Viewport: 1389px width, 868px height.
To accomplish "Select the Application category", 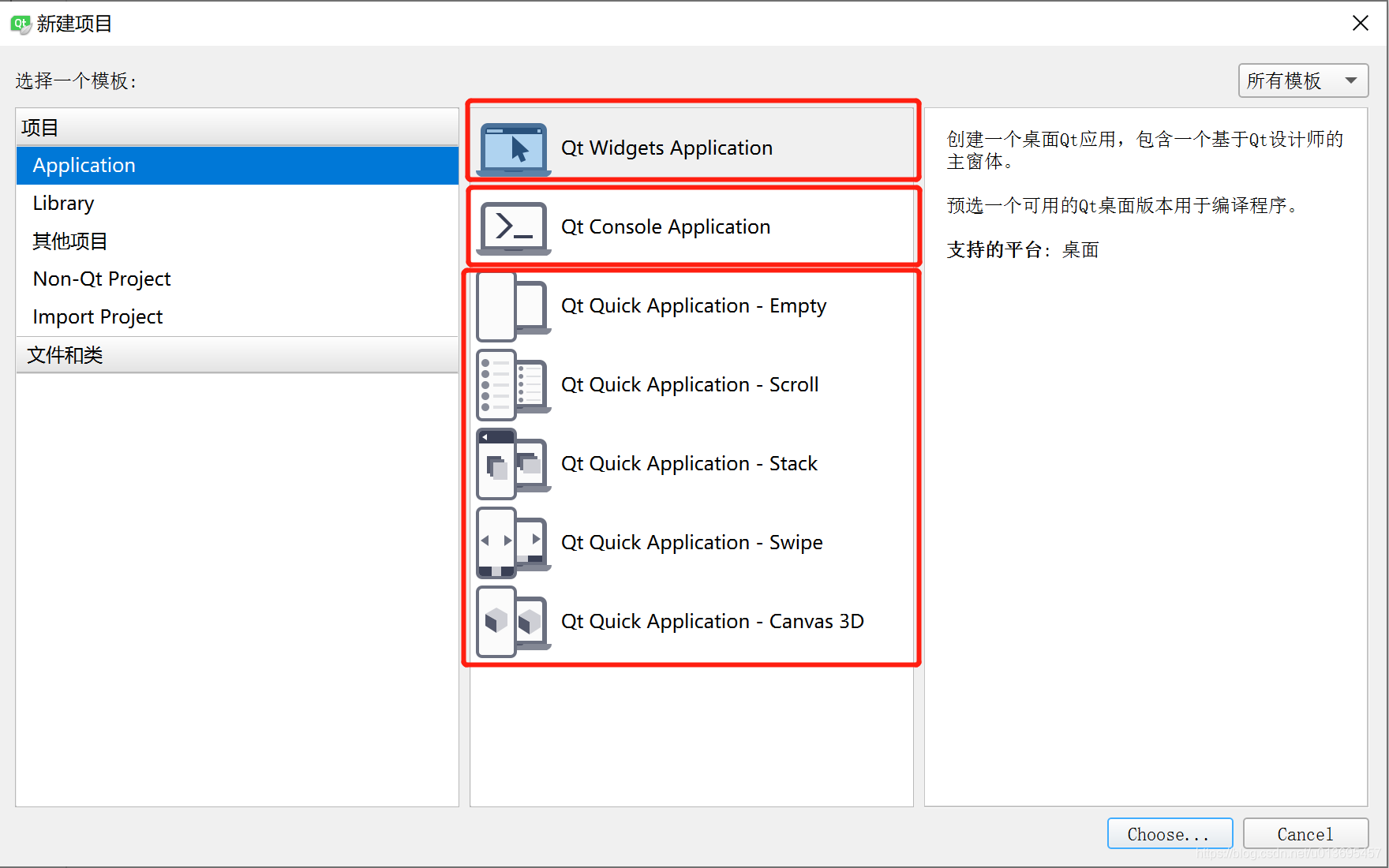I will click(x=237, y=166).
